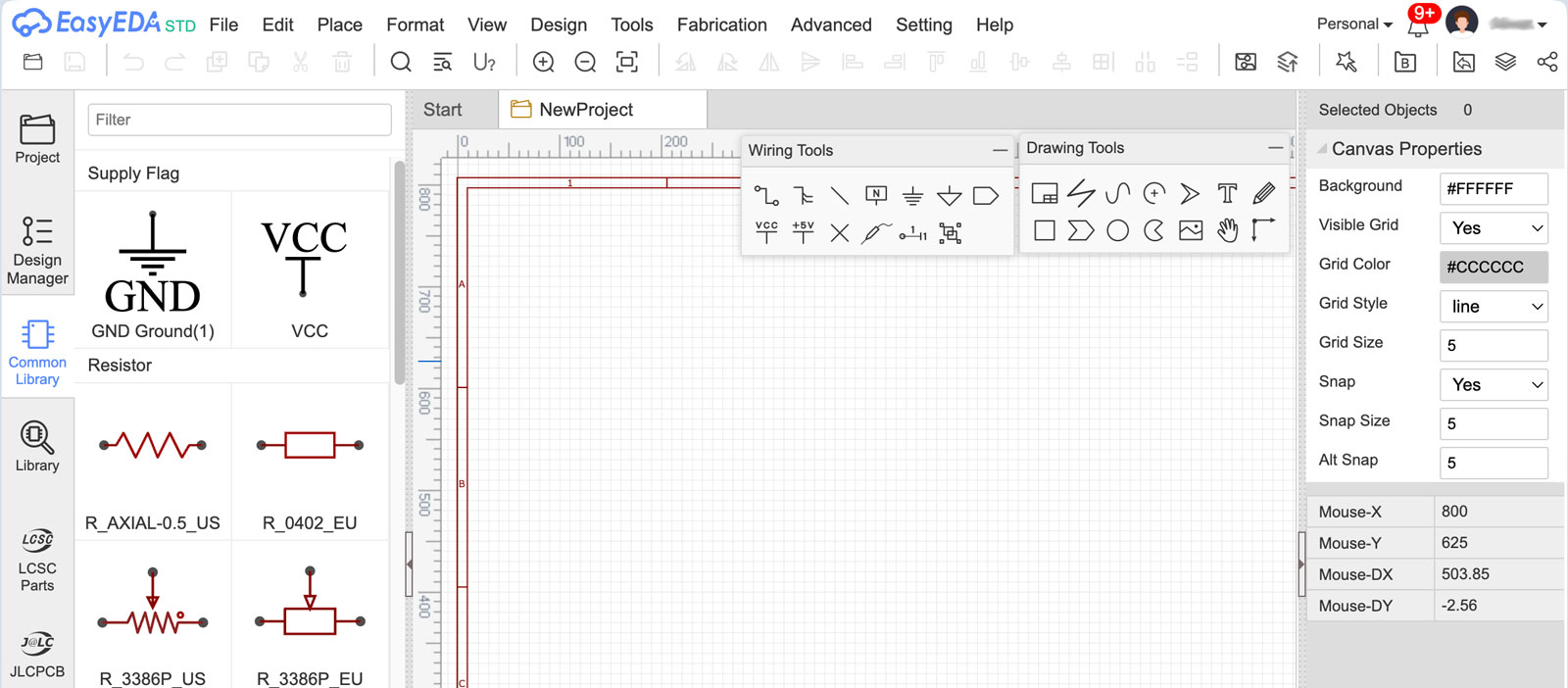Image resolution: width=1568 pixels, height=688 pixels.
Task: Select the Sheet Setting drawing tool
Action: click(x=1045, y=193)
